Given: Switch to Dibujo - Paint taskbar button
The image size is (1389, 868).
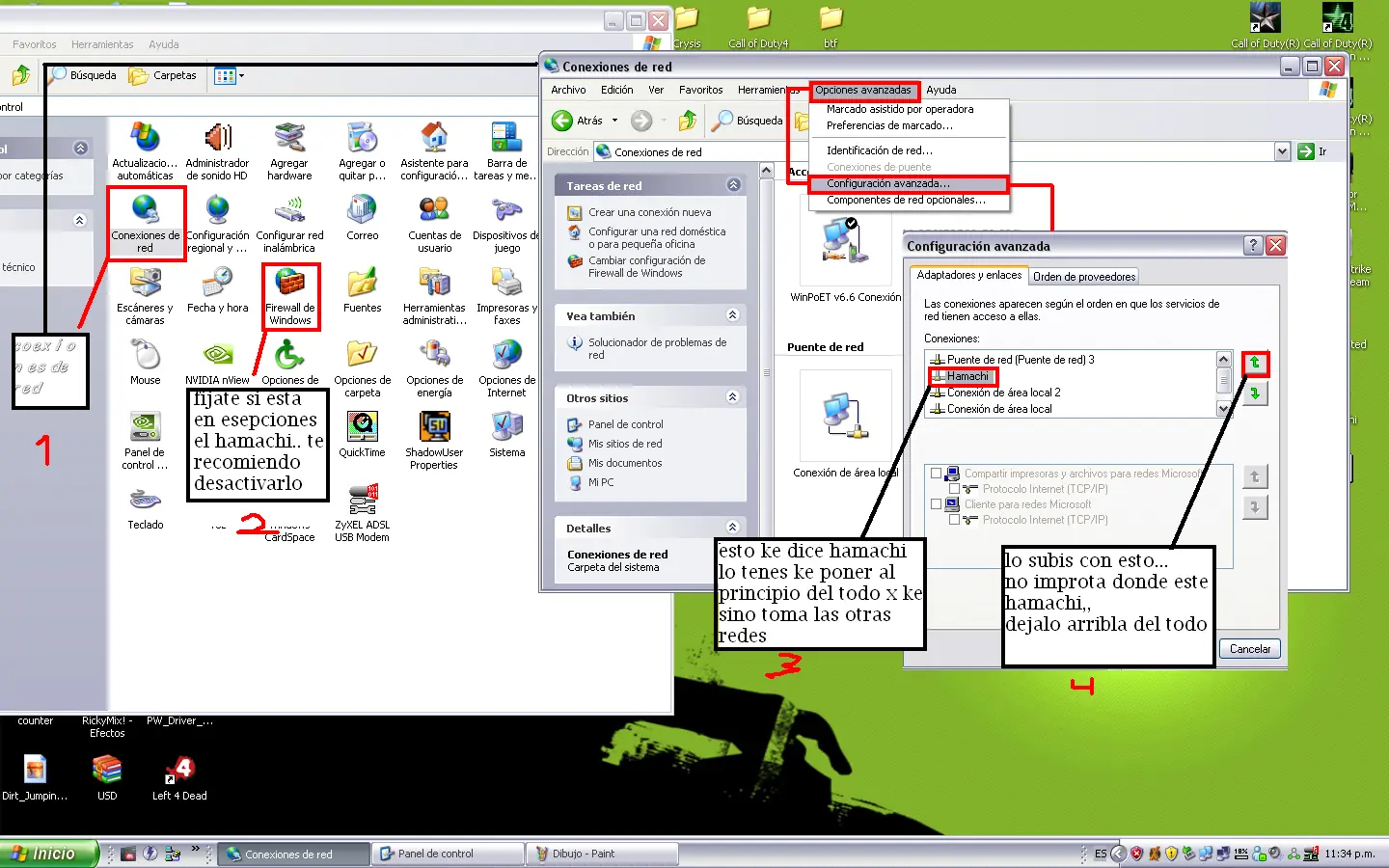Looking at the screenshot, I should click(602, 854).
